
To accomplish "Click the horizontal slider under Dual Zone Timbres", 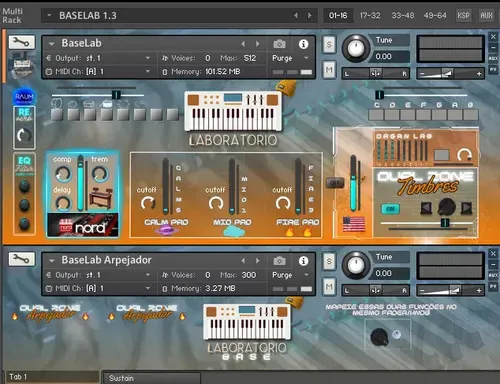I will click(x=428, y=223).
